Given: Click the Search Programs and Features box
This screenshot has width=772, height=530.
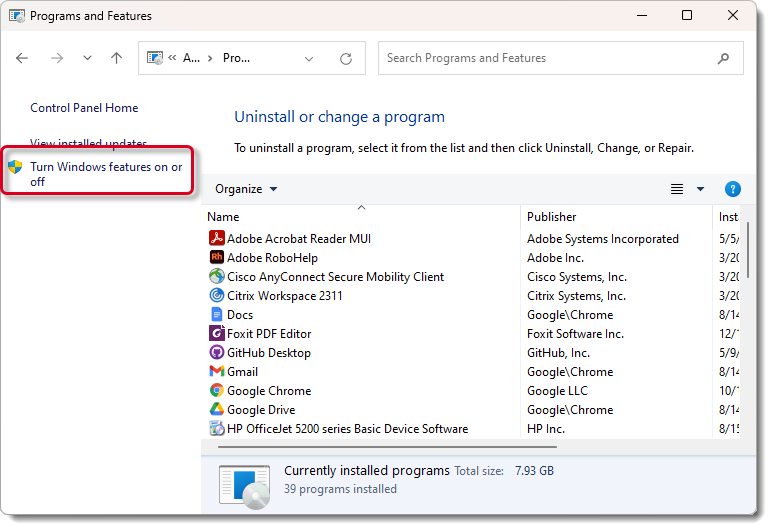Looking at the screenshot, I should [548, 58].
